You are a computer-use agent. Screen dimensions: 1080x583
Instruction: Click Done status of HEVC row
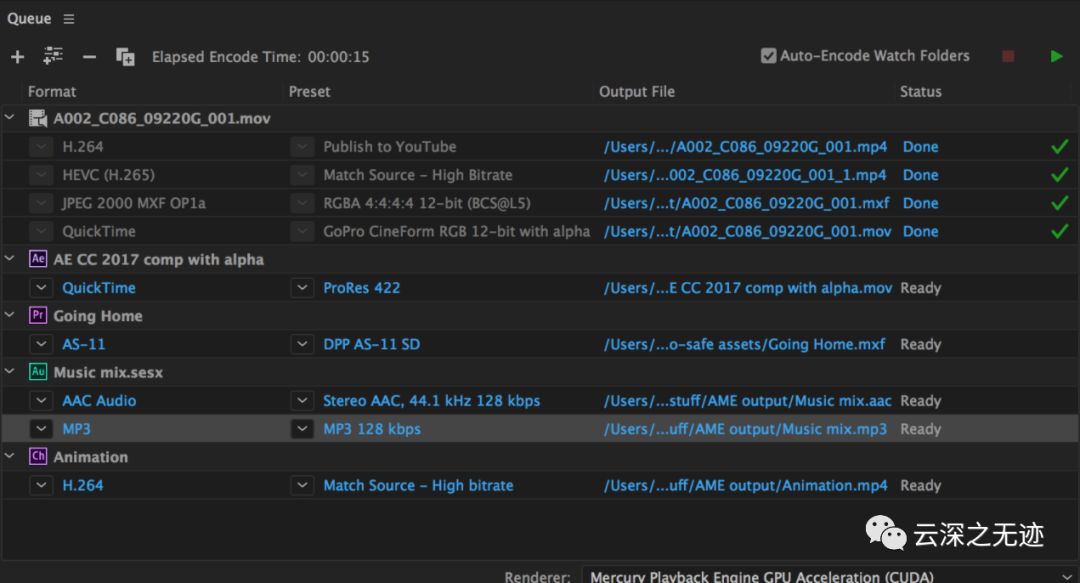[920, 175]
